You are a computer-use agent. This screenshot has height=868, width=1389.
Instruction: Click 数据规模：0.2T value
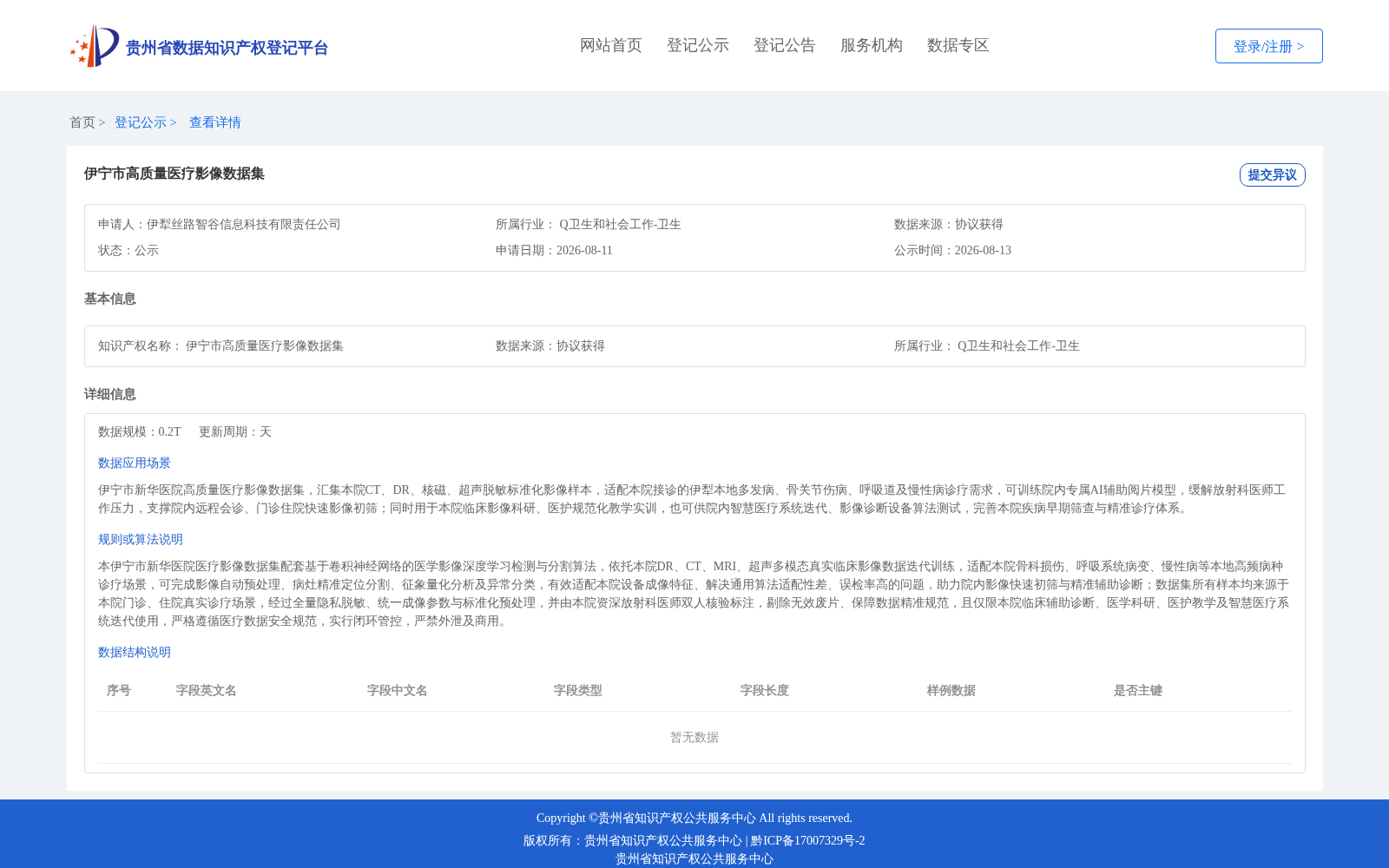(140, 431)
